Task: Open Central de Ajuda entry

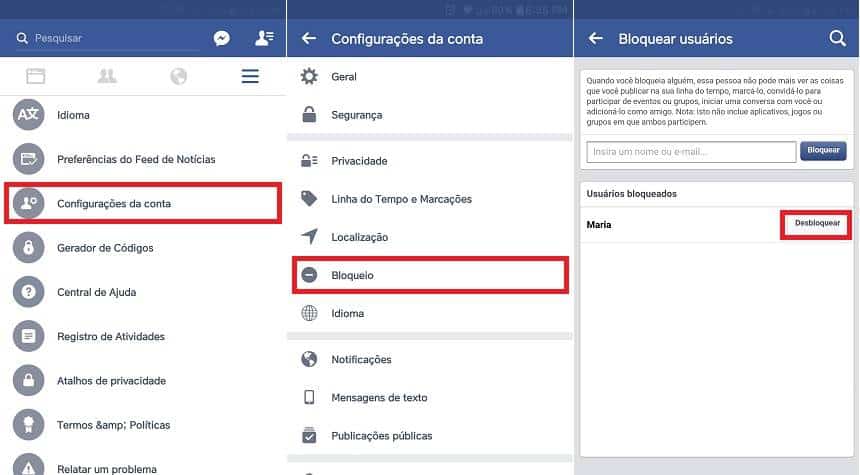Action: click(143, 292)
